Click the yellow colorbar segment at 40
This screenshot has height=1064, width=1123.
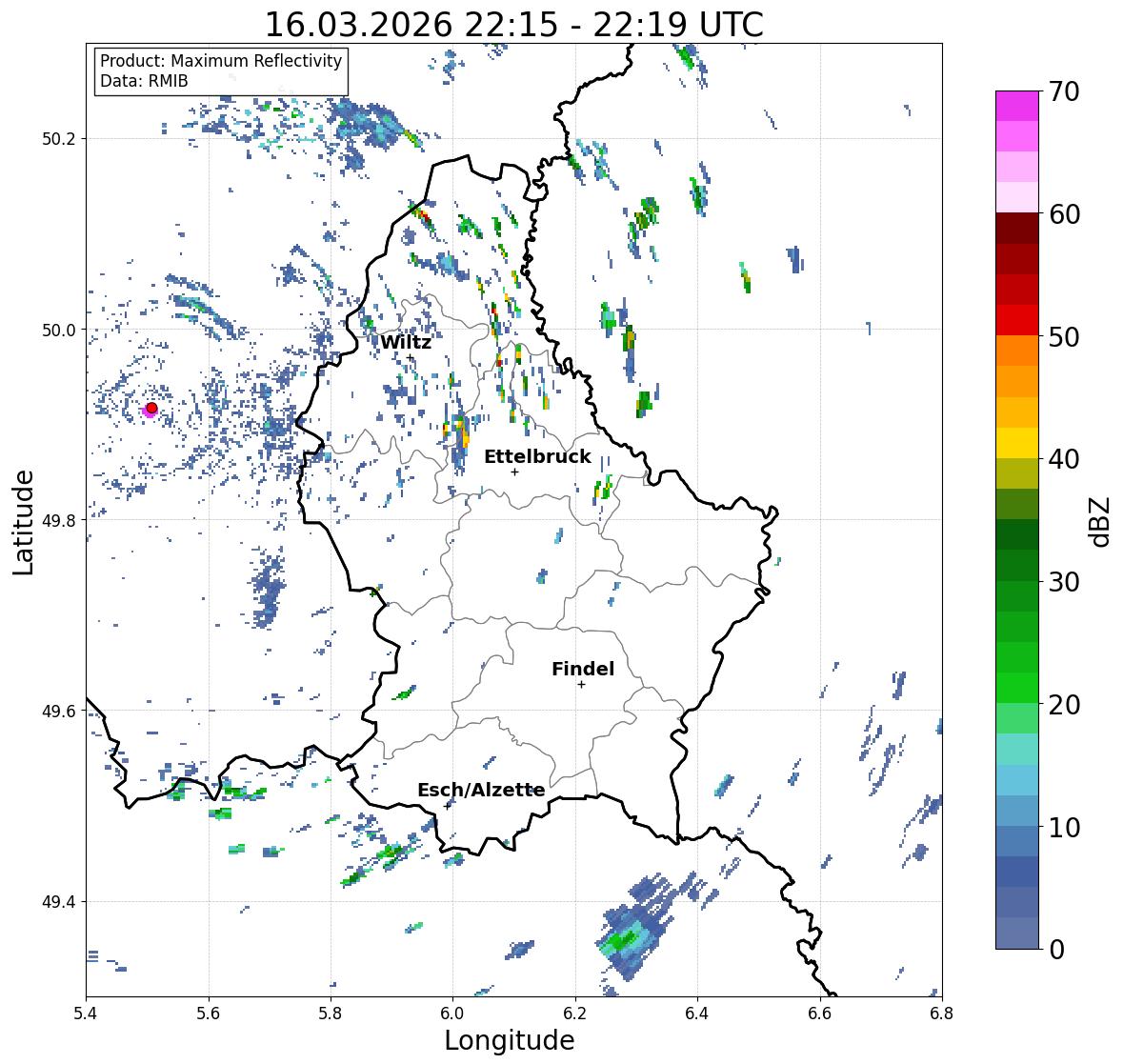pos(1017,443)
